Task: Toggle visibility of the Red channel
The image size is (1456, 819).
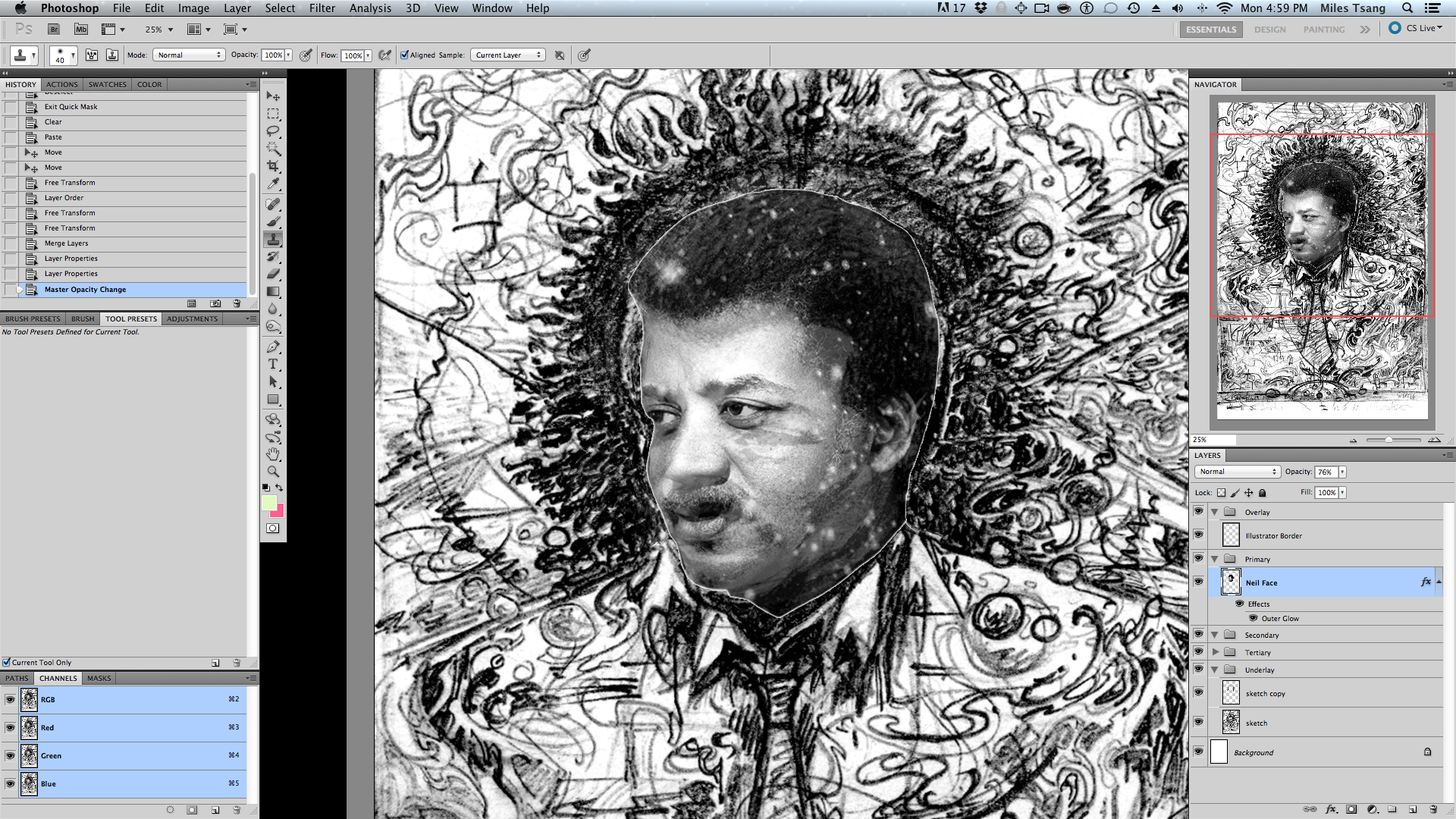Action: point(10,727)
